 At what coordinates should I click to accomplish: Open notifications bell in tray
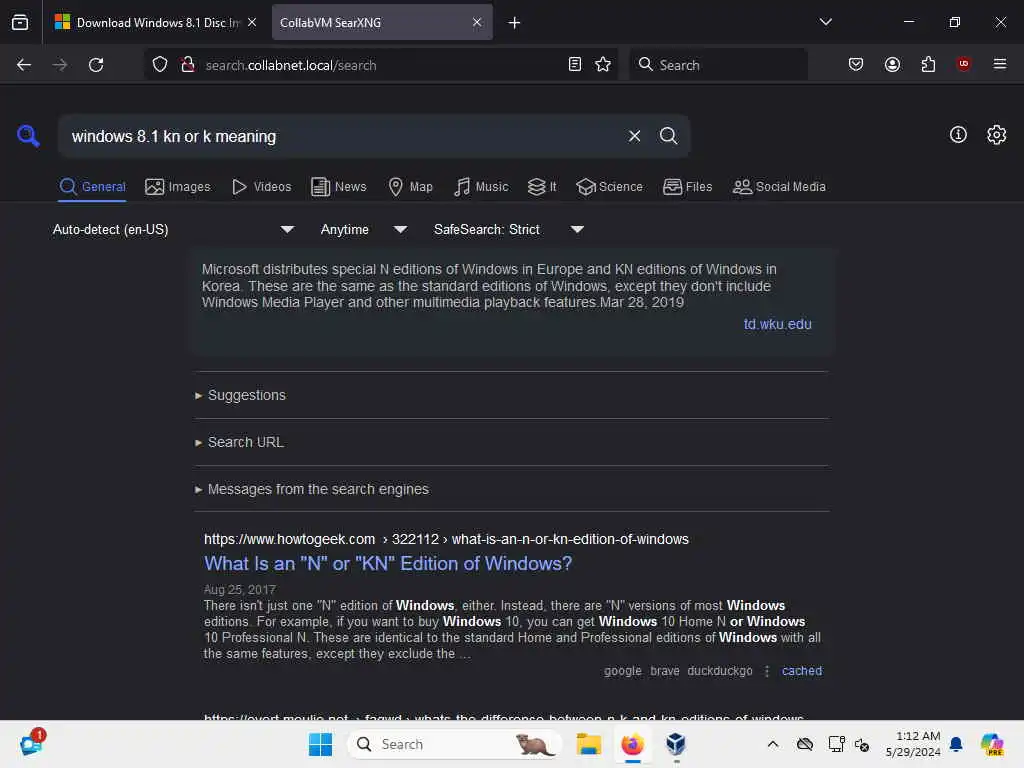point(956,744)
